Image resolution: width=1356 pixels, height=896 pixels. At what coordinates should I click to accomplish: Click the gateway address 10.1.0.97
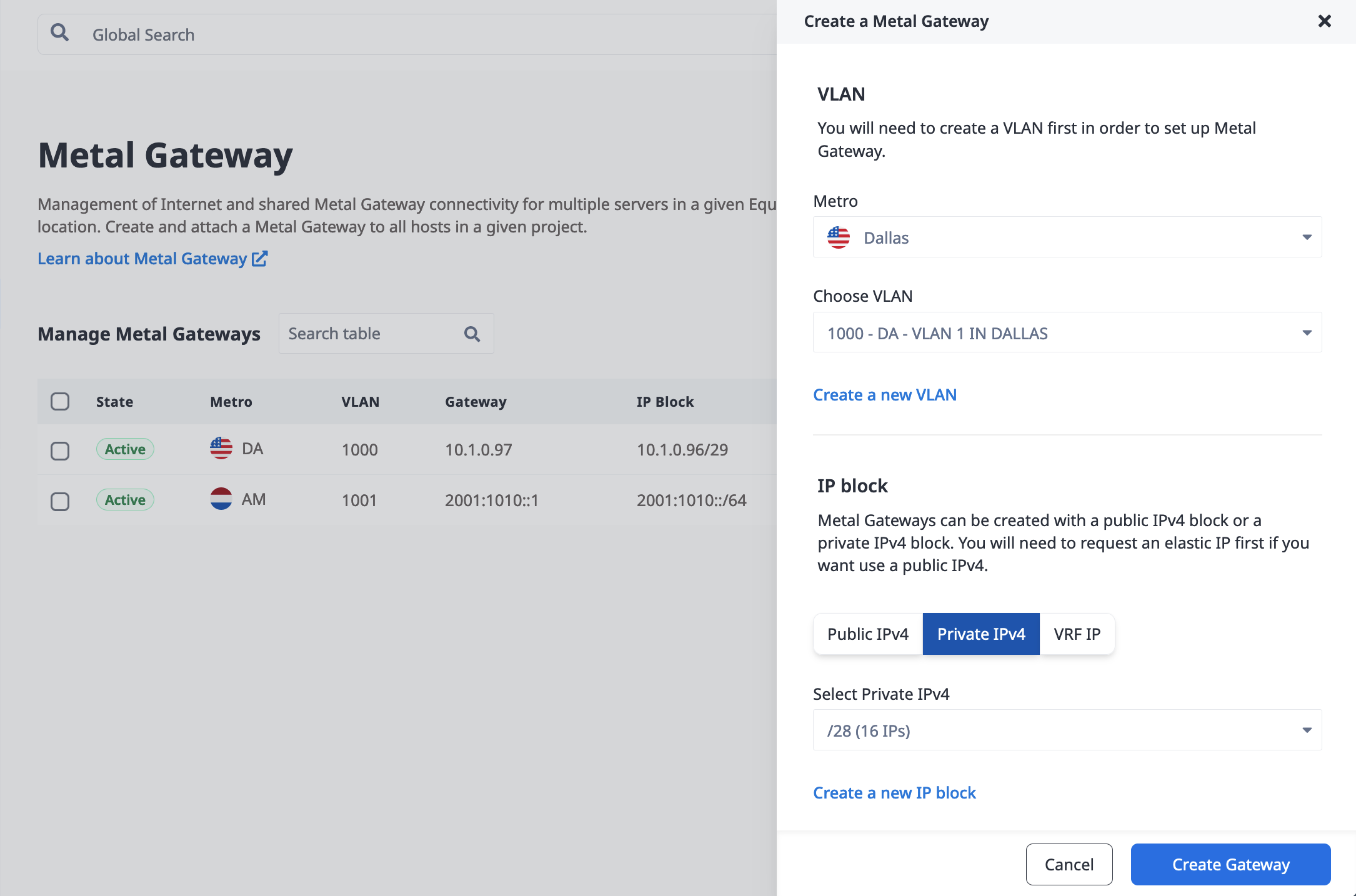(479, 450)
